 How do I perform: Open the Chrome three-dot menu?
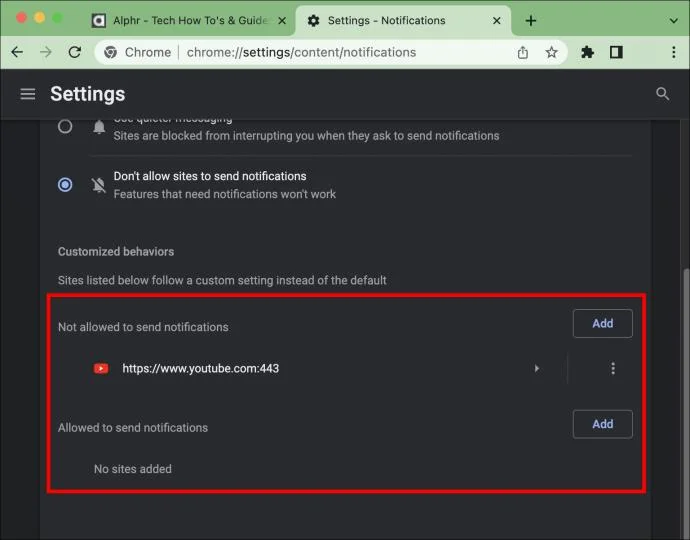pos(672,52)
